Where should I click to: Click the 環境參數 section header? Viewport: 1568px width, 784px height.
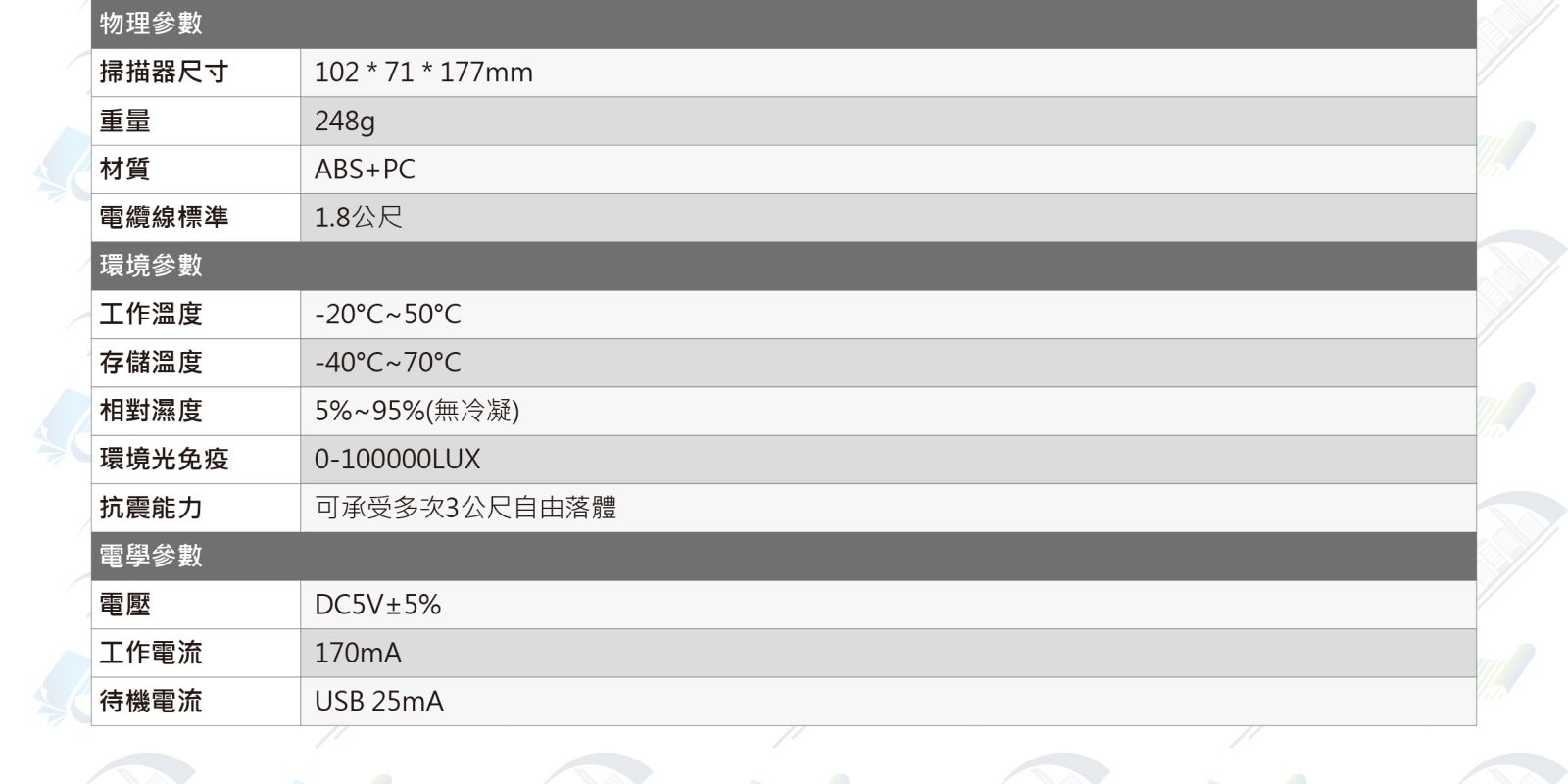[x=151, y=266]
